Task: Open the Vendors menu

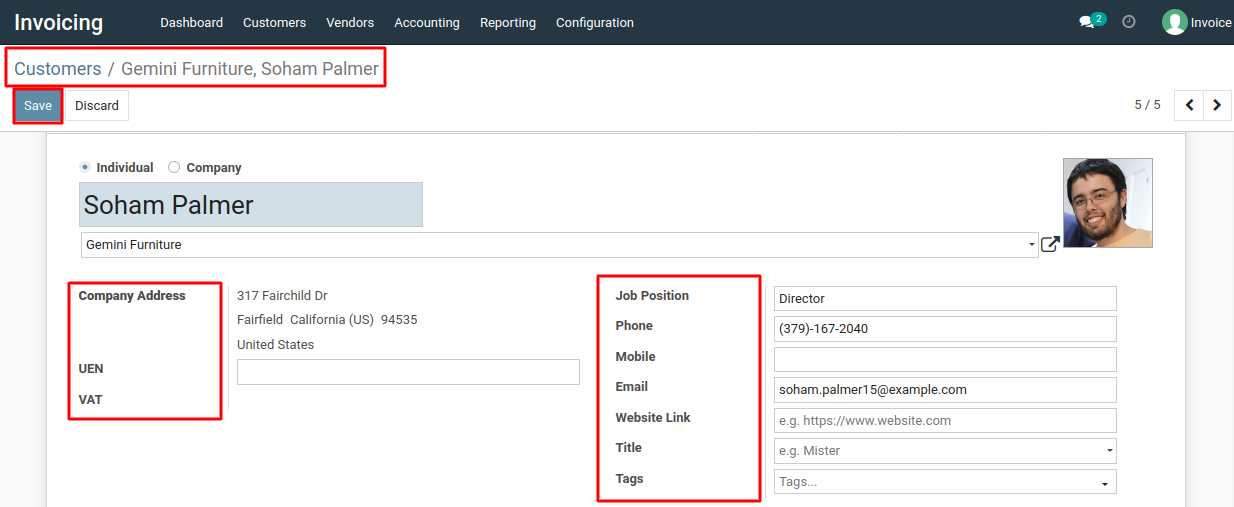Action: point(350,22)
